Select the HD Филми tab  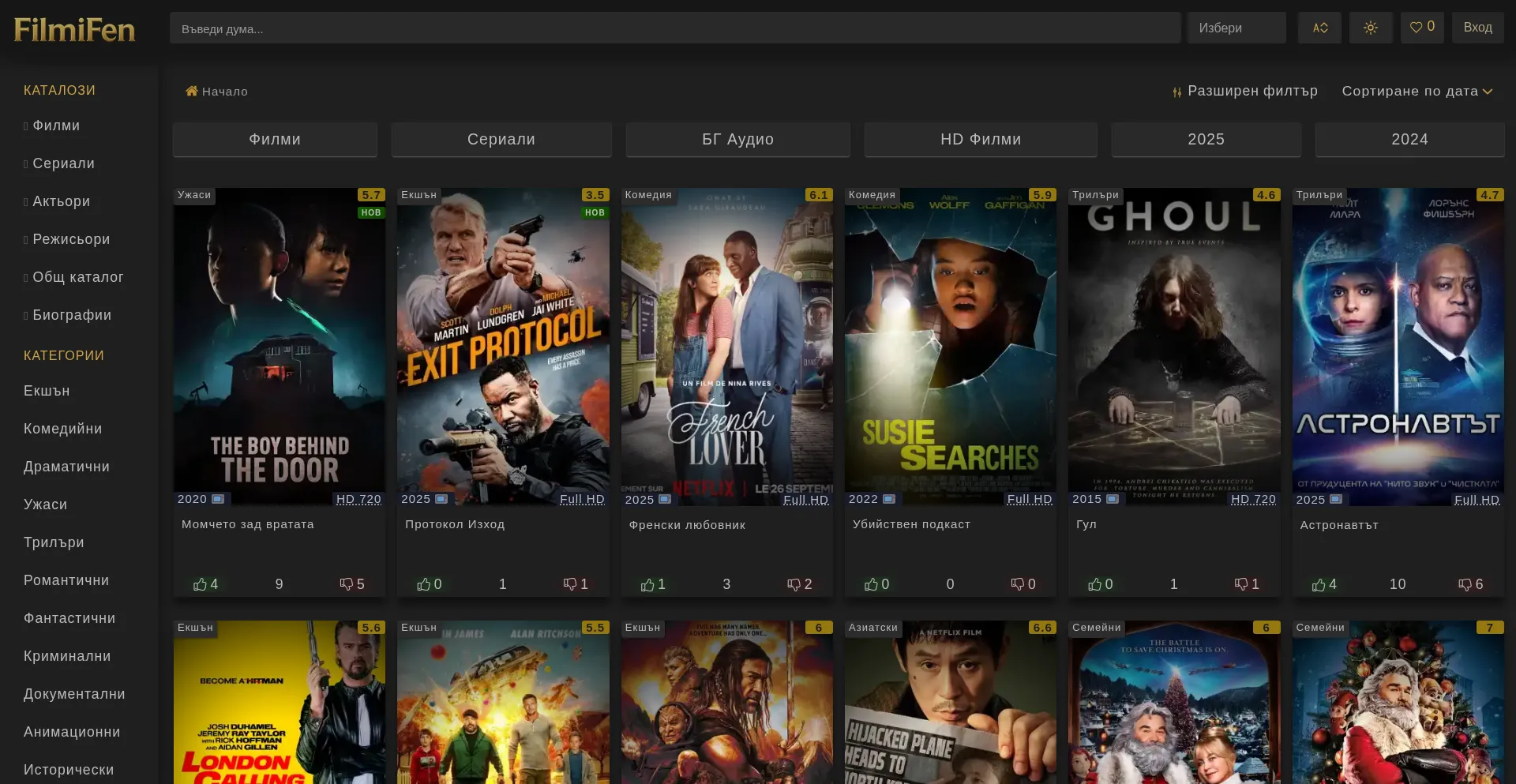click(x=980, y=140)
